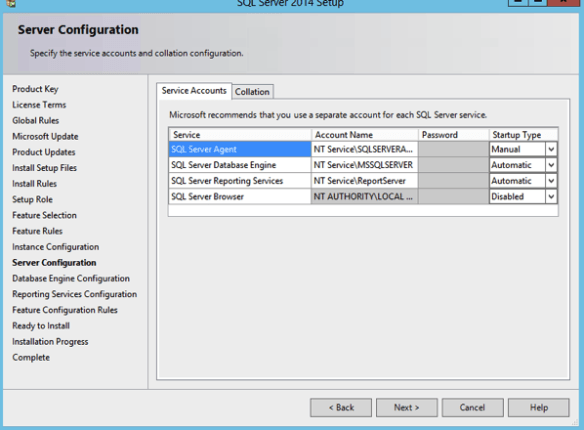584x430 pixels.
Task: Cancel the SQL Server setup
Action: pyautogui.click(x=473, y=408)
